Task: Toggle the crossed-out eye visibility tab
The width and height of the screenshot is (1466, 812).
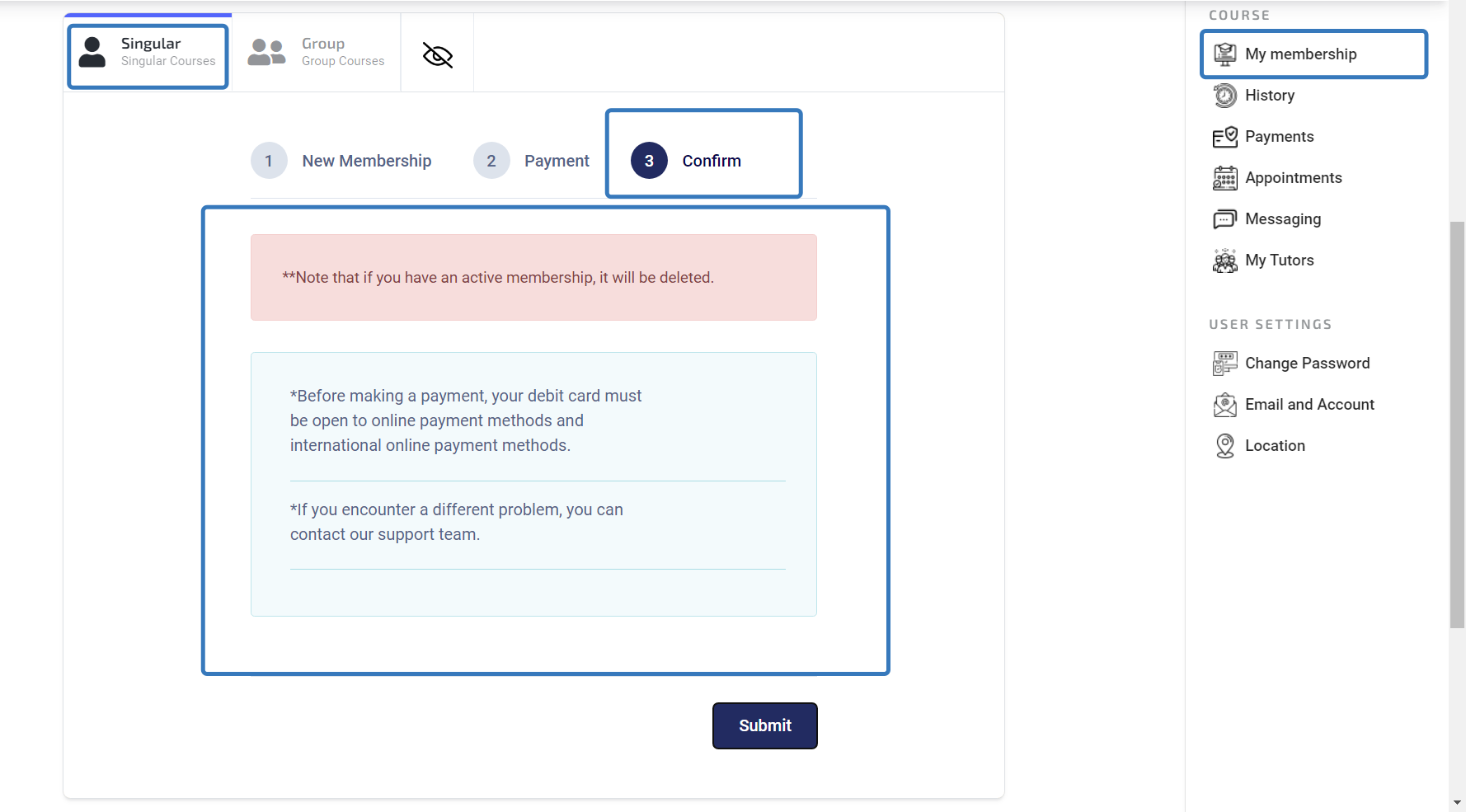Action: pos(438,55)
